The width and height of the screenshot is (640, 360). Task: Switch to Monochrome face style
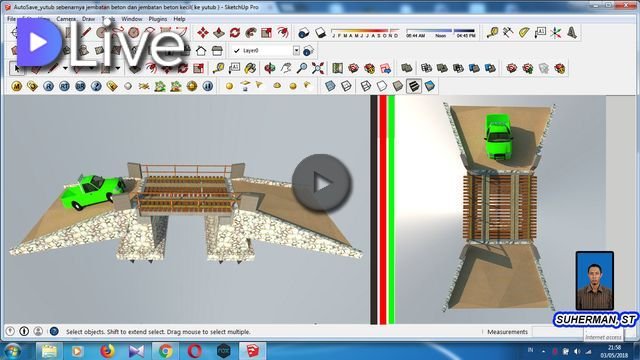(x=430, y=86)
